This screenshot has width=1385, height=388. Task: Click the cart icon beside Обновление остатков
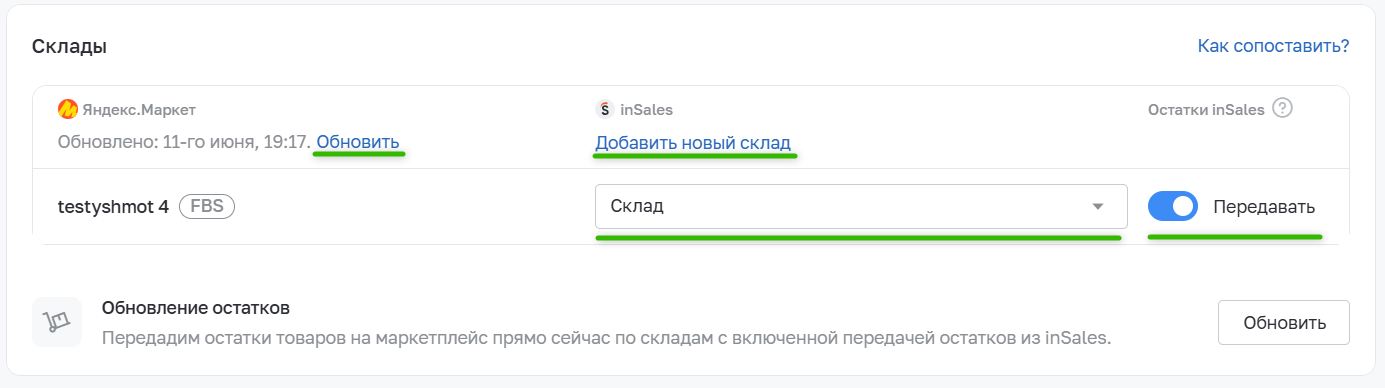[x=57, y=322]
